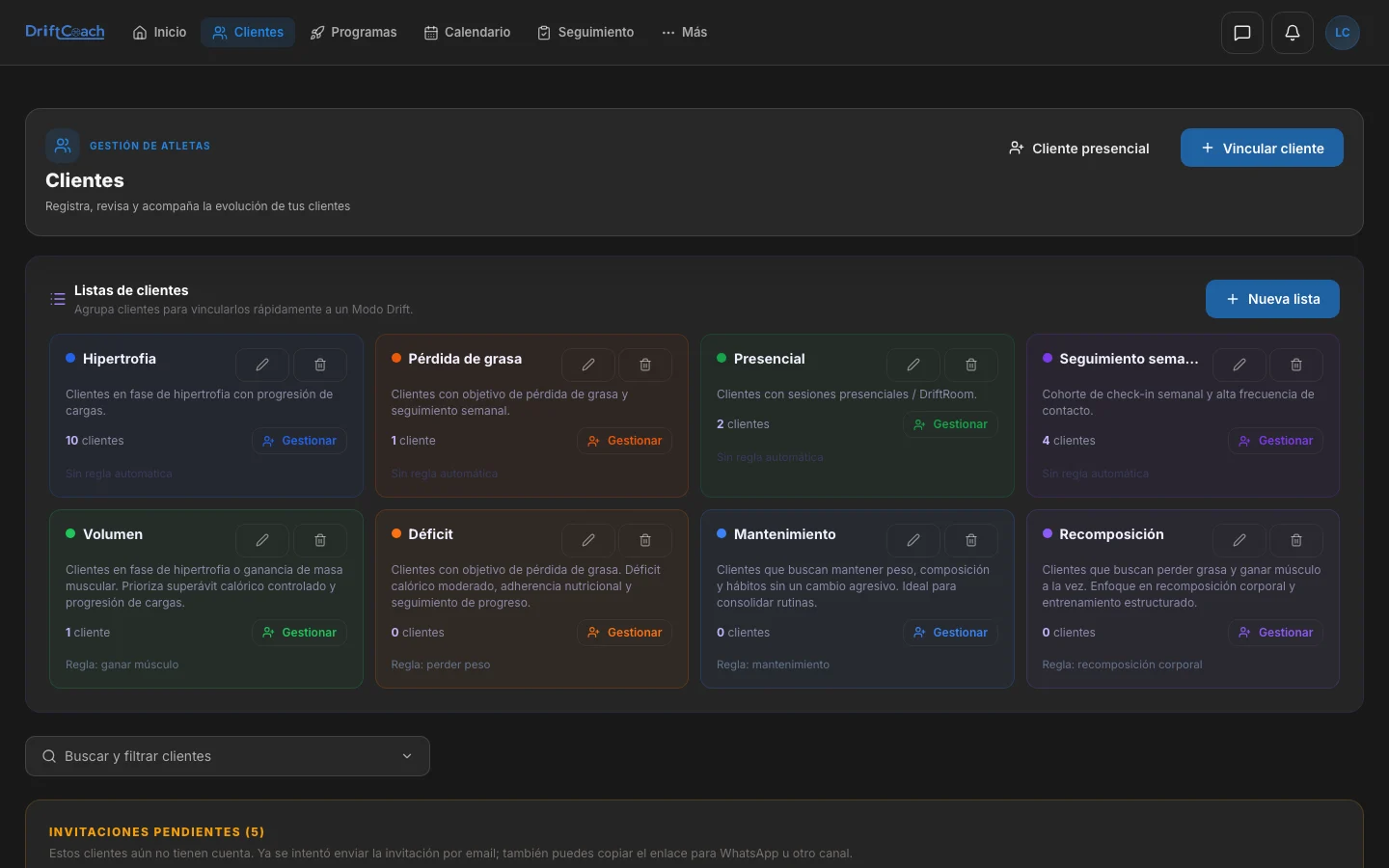This screenshot has height=868, width=1389.
Task: Edit the Presencial list
Action: [913, 365]
